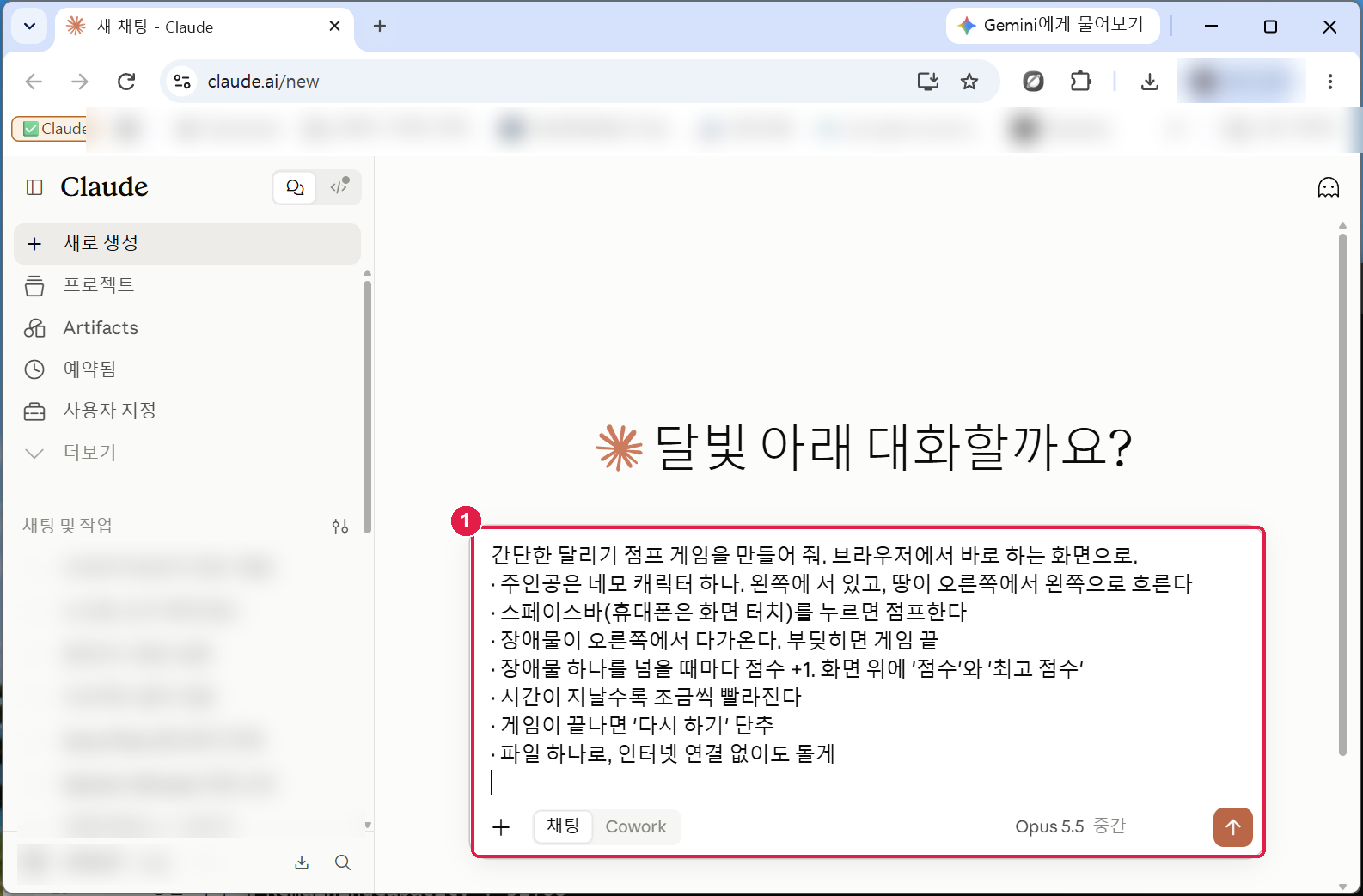
Task: Click the claude.ai/new address bar URL
Action: coord(263,82)
